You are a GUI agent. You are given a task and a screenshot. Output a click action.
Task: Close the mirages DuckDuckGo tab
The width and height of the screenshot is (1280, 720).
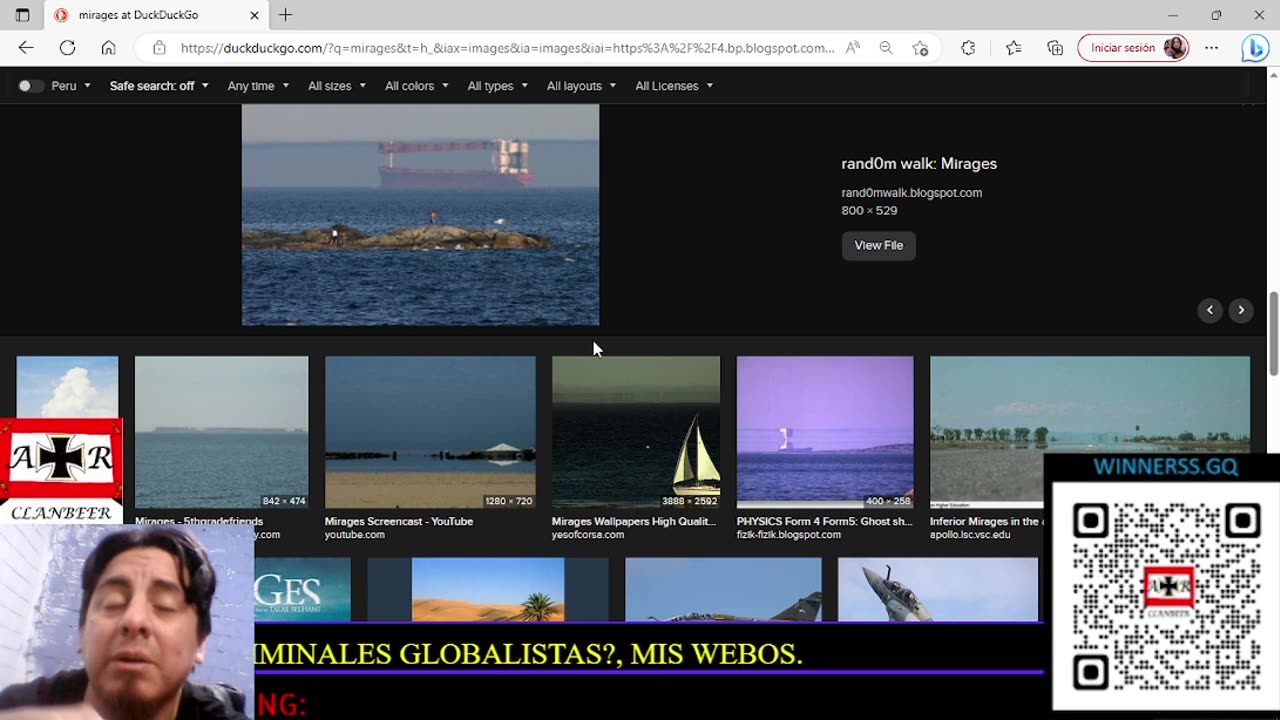tap(254, 15)
